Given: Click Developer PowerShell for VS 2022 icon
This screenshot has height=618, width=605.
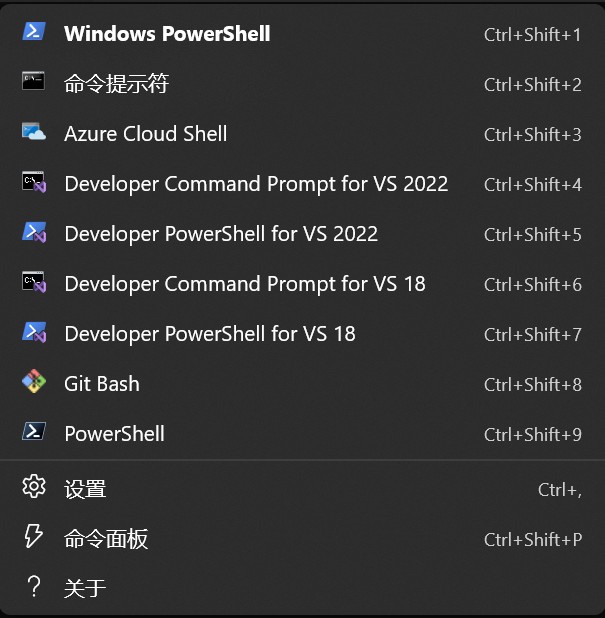Looking at the screenshot, I should [x=34, y=232].
